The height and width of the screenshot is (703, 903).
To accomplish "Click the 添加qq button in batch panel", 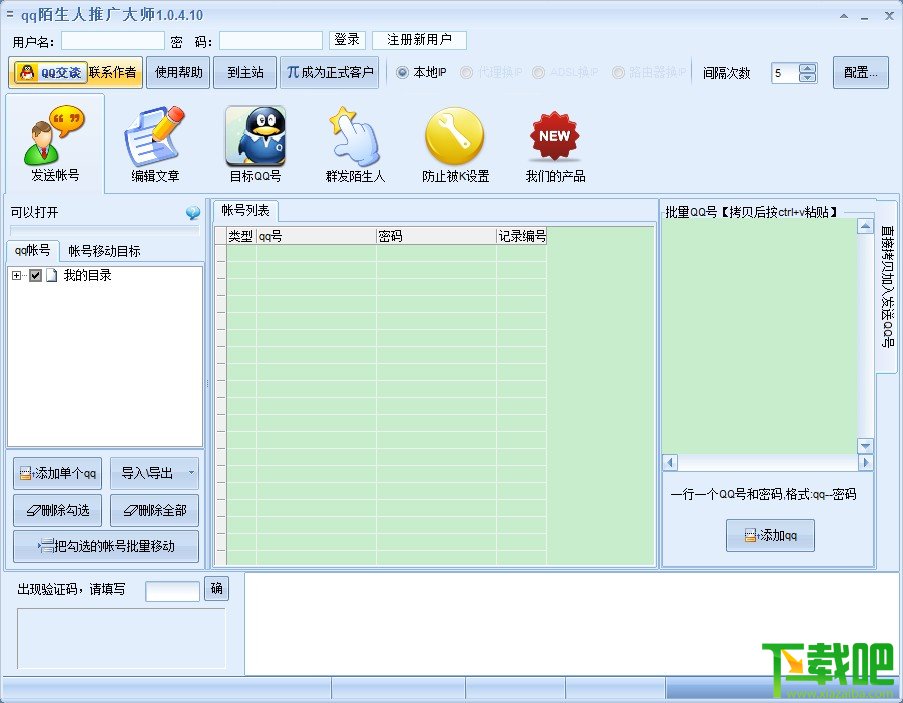I will pyautogui.click(x=770, y=535).
